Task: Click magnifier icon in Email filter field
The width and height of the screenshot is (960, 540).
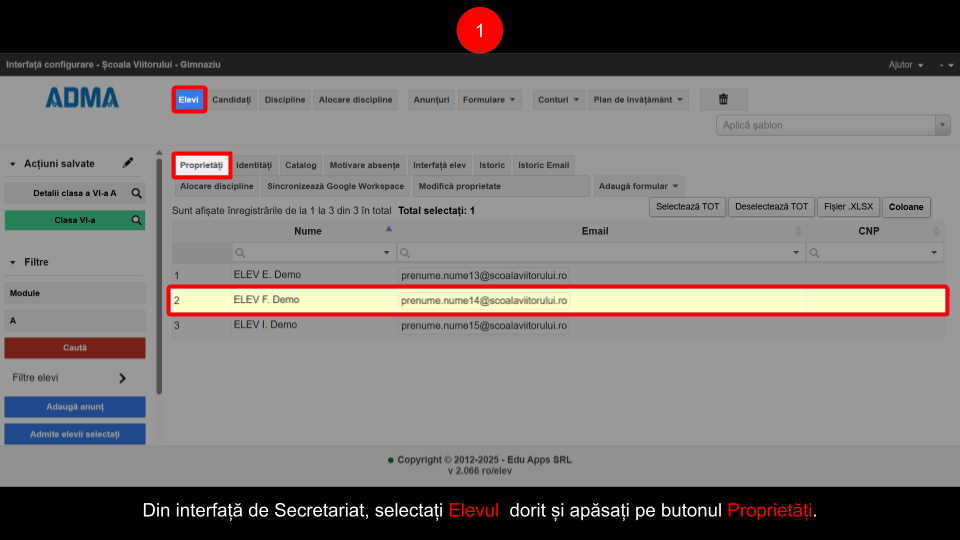Action: (405, 253)
